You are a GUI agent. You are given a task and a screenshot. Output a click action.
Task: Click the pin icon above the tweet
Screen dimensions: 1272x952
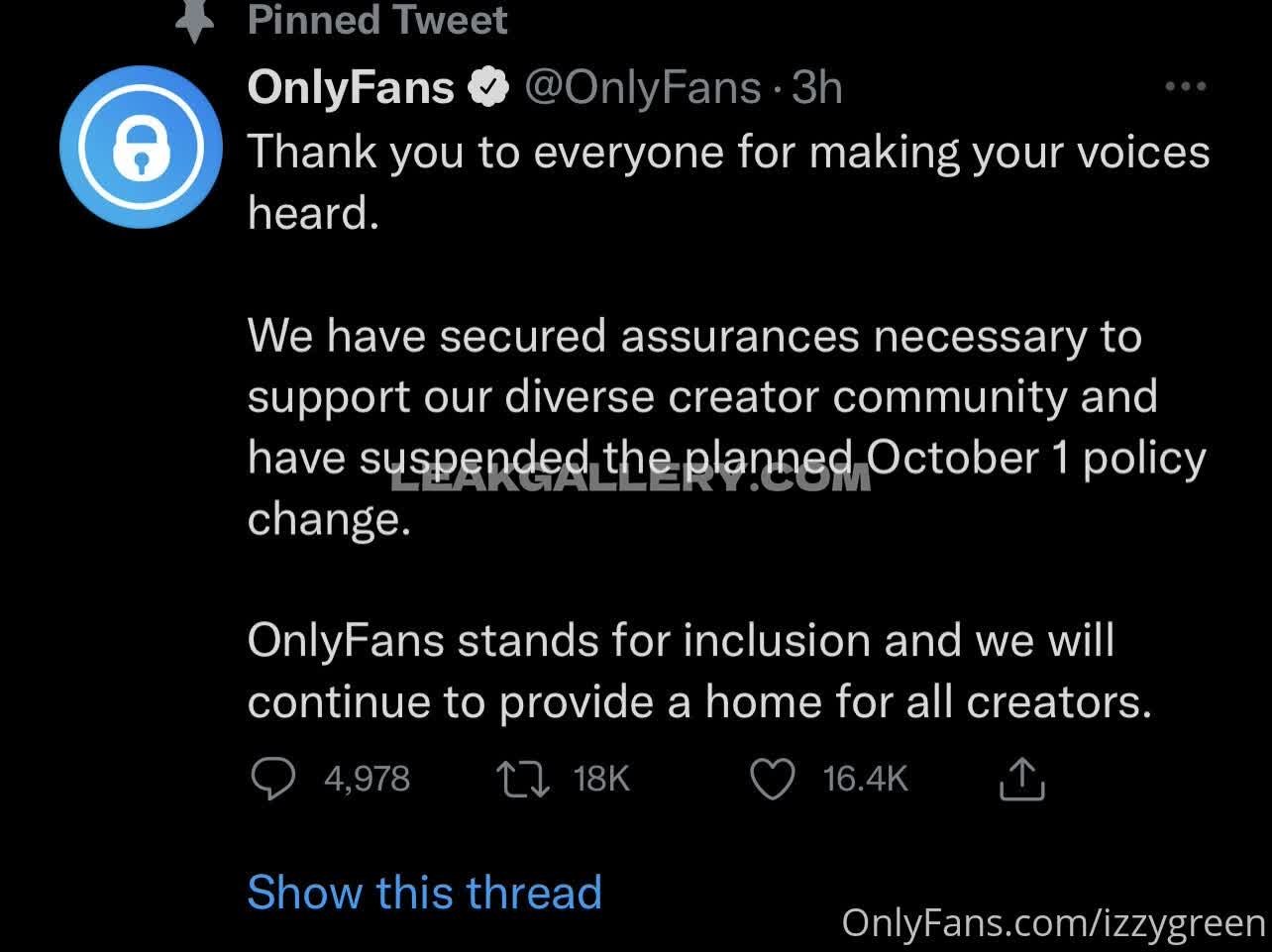[194, 22]
